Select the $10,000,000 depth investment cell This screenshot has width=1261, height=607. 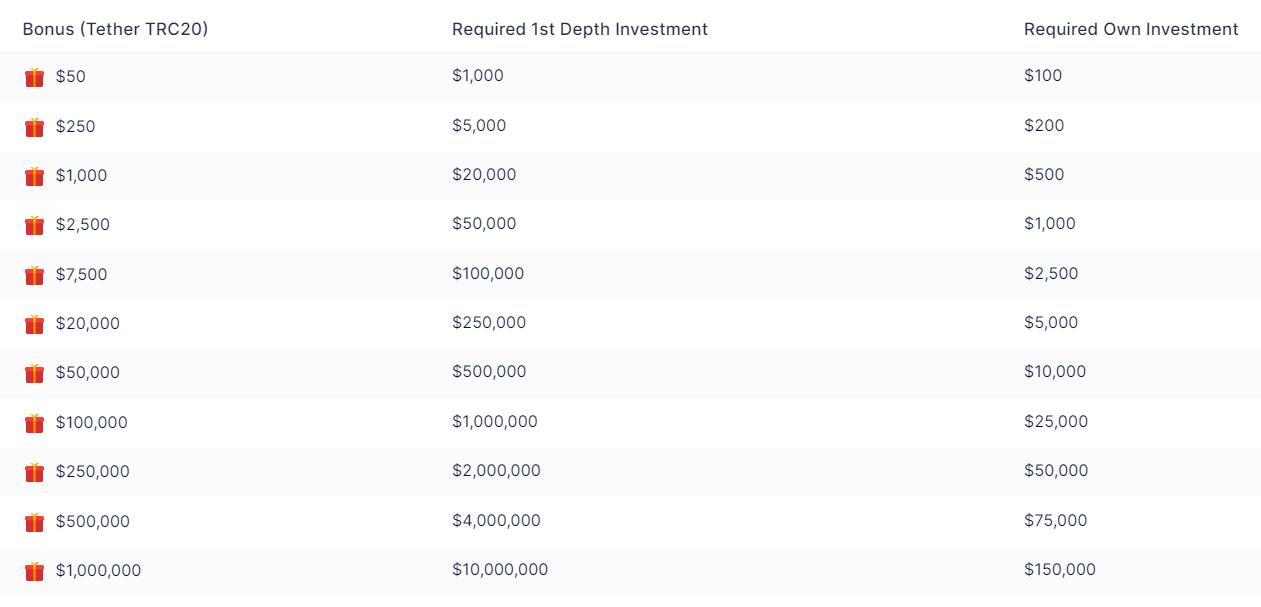(500, 570)
